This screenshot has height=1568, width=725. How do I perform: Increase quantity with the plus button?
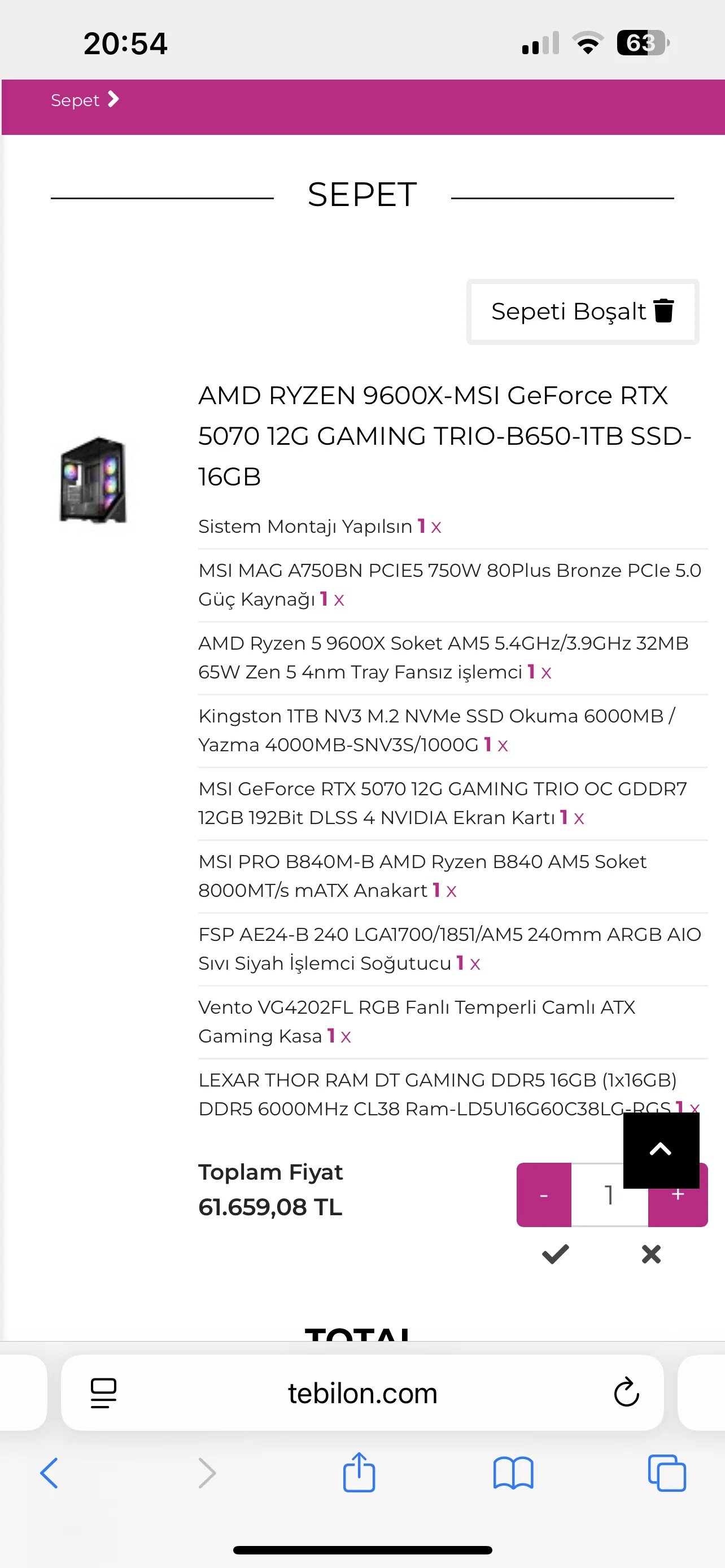(678, 1207)
